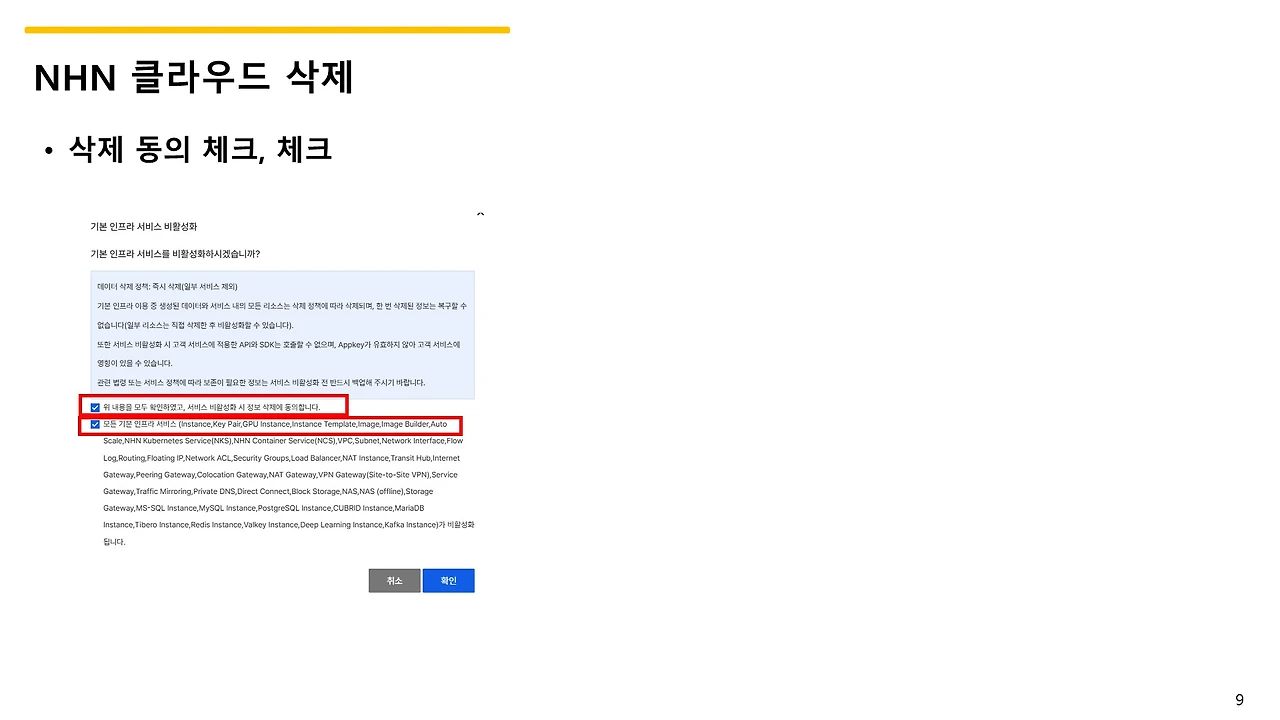The height and width of the screenshot is (720, 1280).
Task: Click the '데이터 삭제 정책: 즉시 삭제' line
Action: (x=167, y=286)
